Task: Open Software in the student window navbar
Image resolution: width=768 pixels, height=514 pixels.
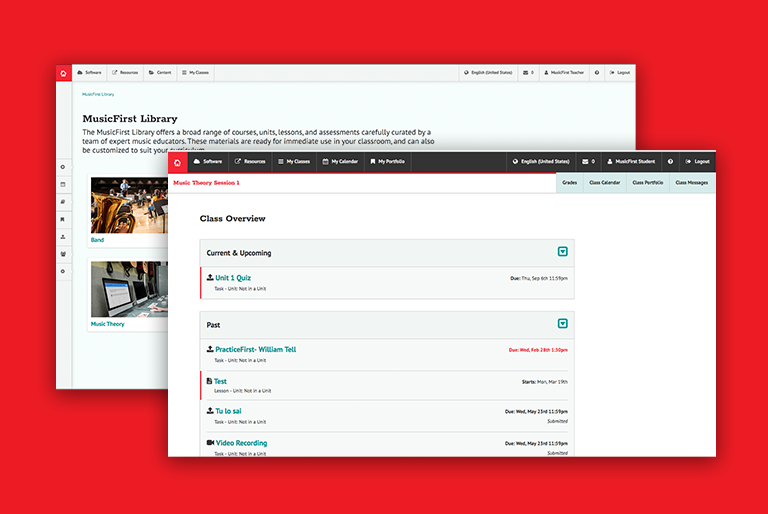Action: pyautogui.click(x=208, y=162)
